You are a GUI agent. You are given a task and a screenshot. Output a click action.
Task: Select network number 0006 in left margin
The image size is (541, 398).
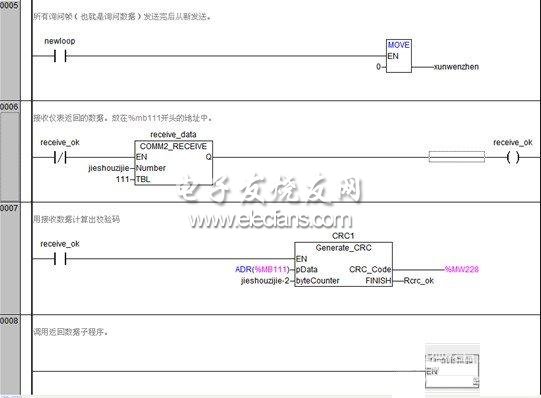pos(9,107)
